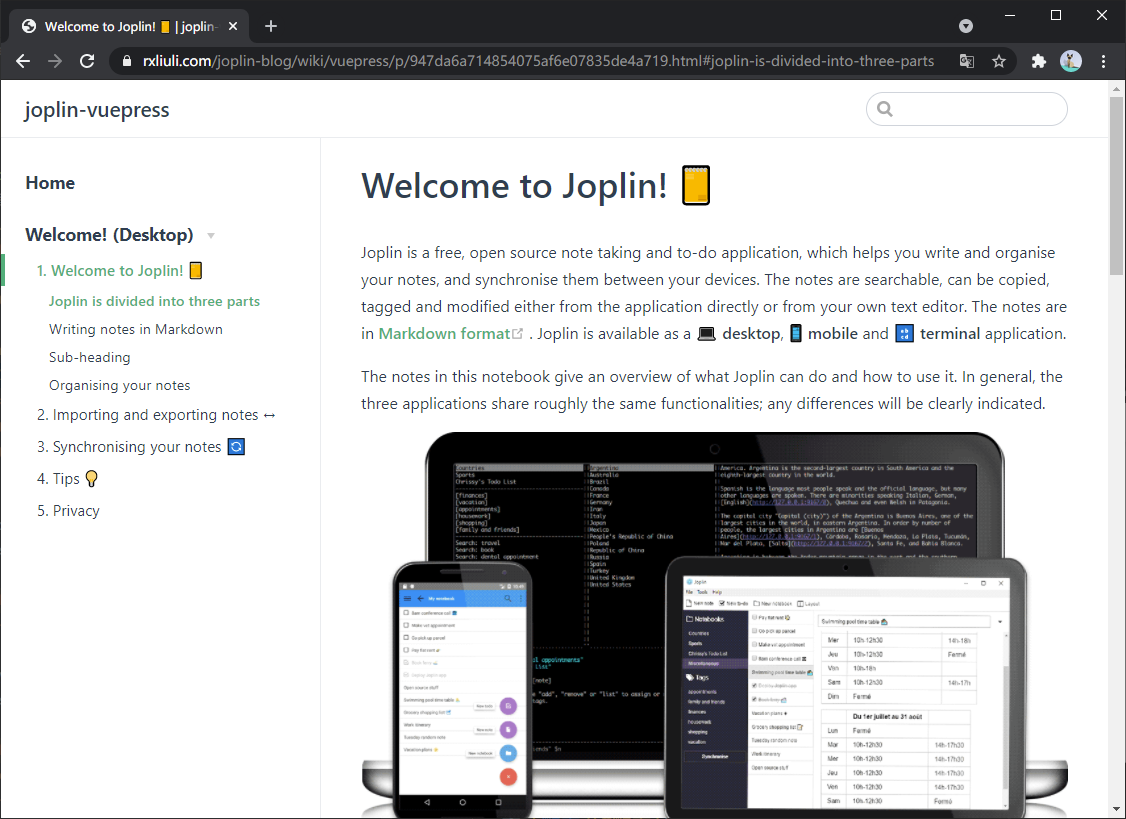Viewport: 1126px width, 819px height.
Task: Maximize the Chrome window
Action: point(1056,15)
